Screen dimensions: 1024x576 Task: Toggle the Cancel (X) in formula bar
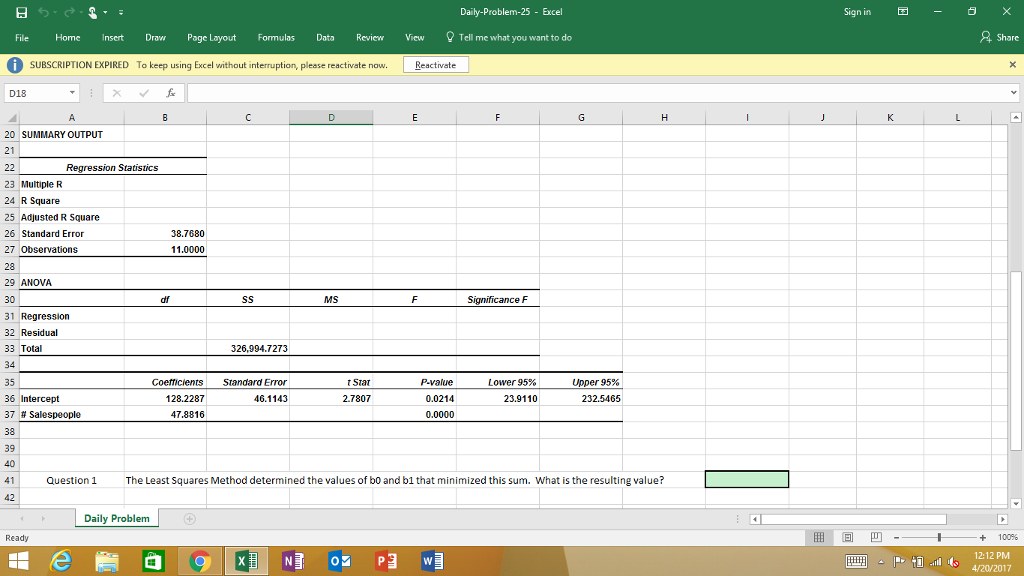coord(118,92)
